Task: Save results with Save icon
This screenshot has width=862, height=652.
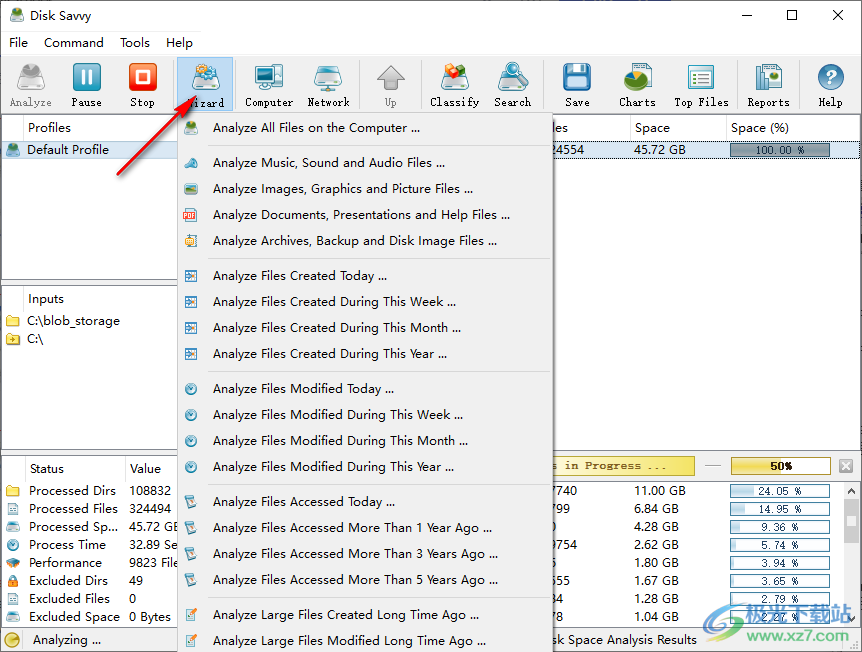Action: point(577,84)
